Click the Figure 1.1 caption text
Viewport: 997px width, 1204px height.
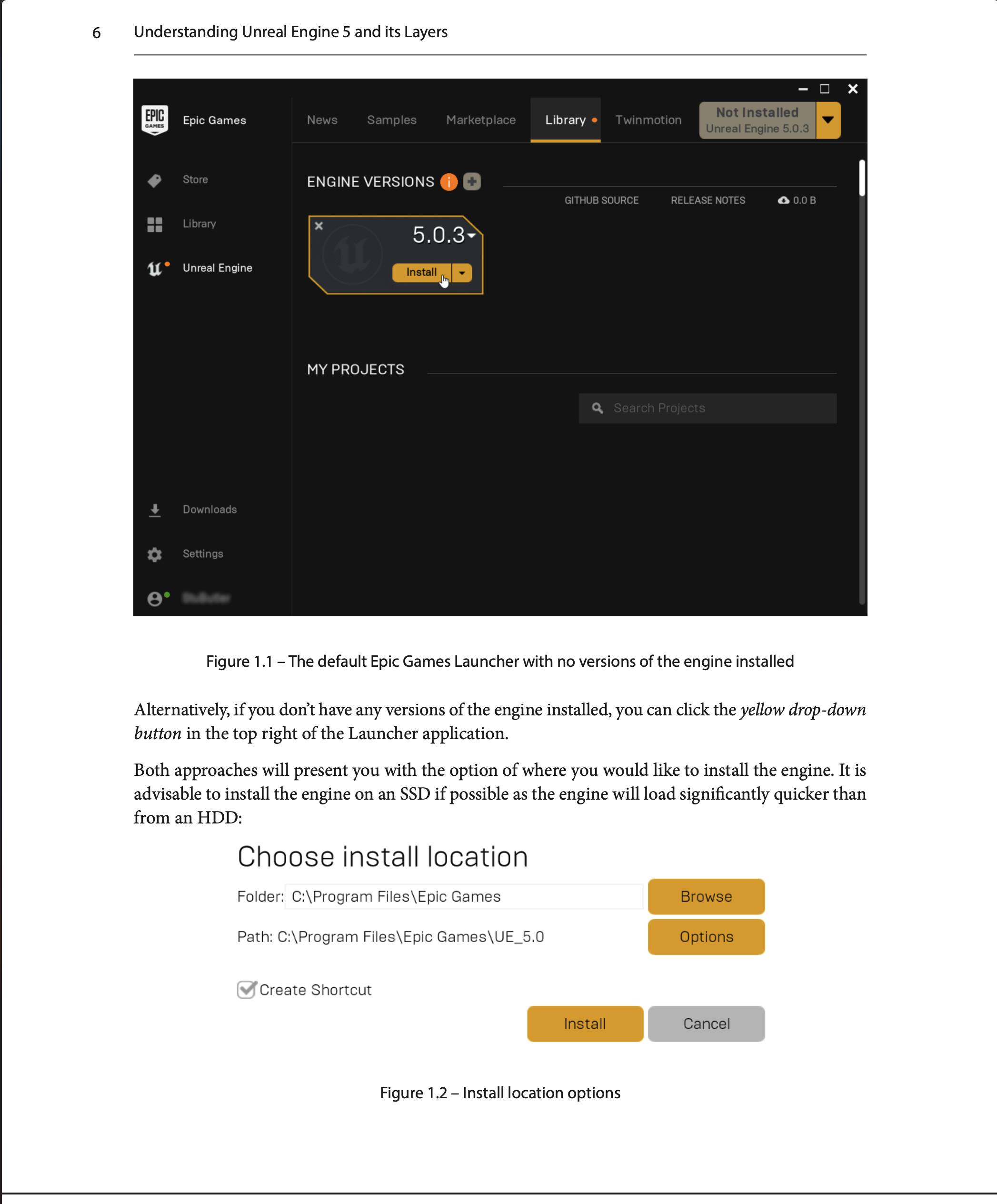(x=500, y=661)
